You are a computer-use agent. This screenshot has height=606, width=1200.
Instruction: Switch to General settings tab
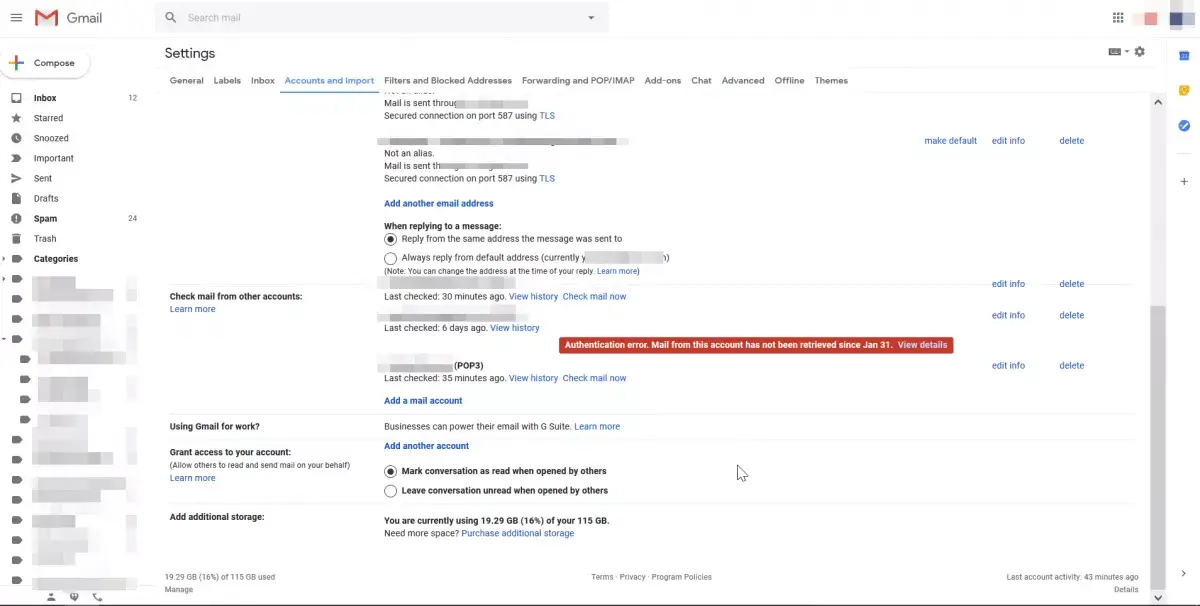(x=187, y=81)
